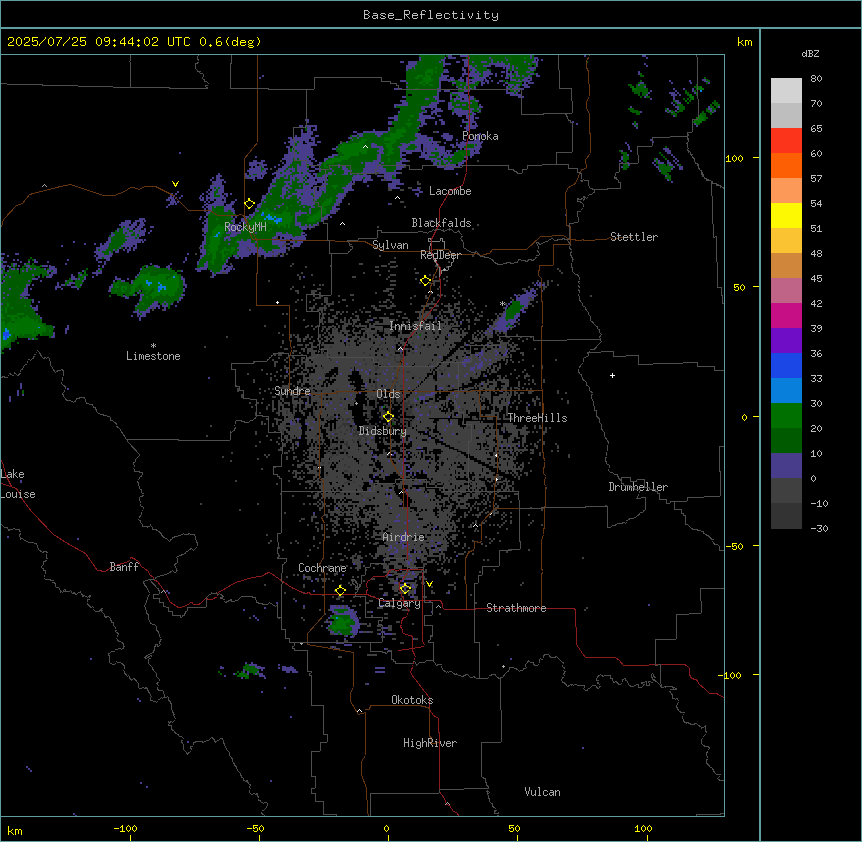Click the Olds label
Screen dimensions: 862x842
(x=388, y=394)
